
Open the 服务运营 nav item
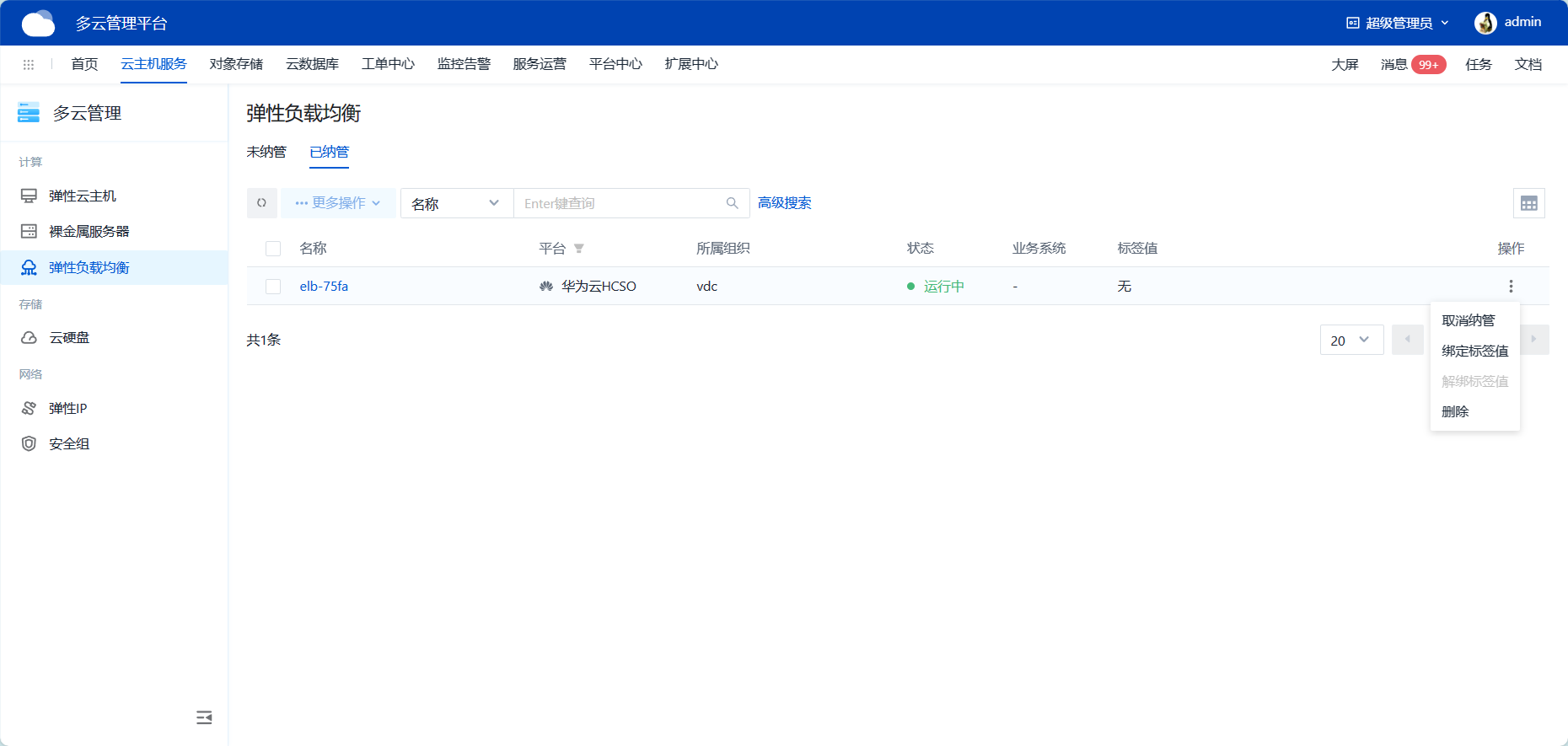(x=540, y=64)
